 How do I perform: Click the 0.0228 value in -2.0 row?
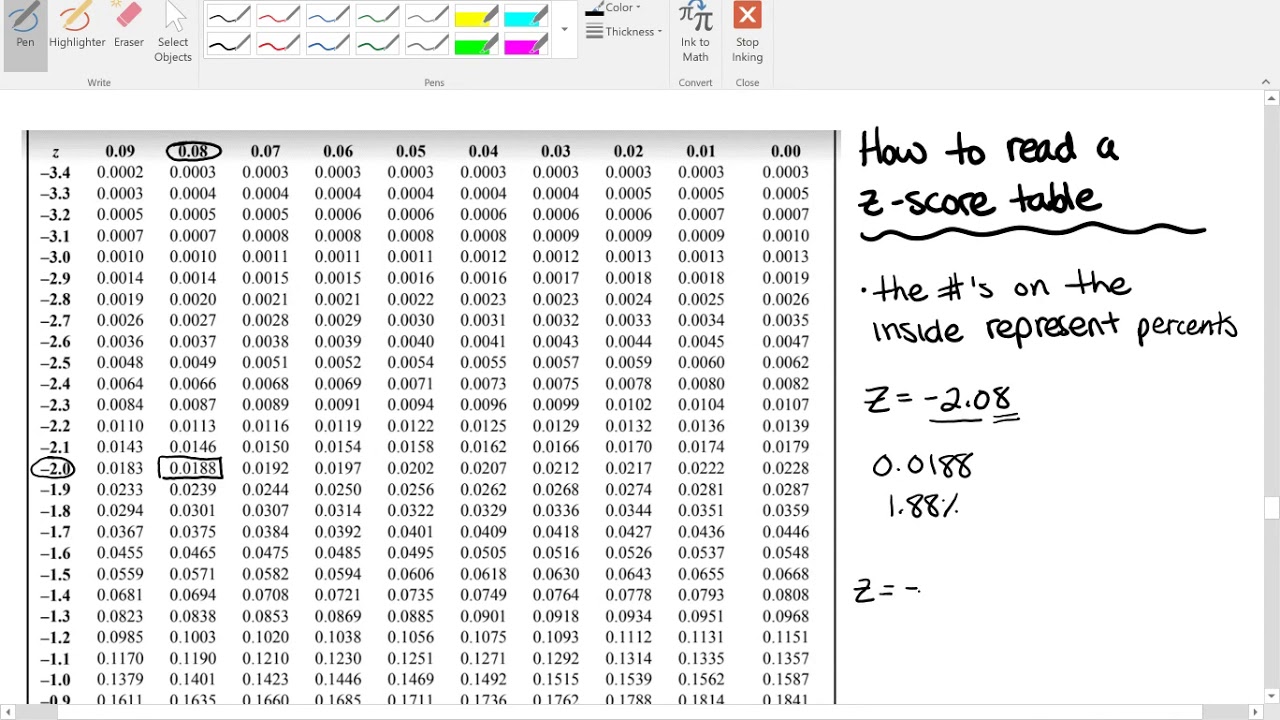(786, 468)
